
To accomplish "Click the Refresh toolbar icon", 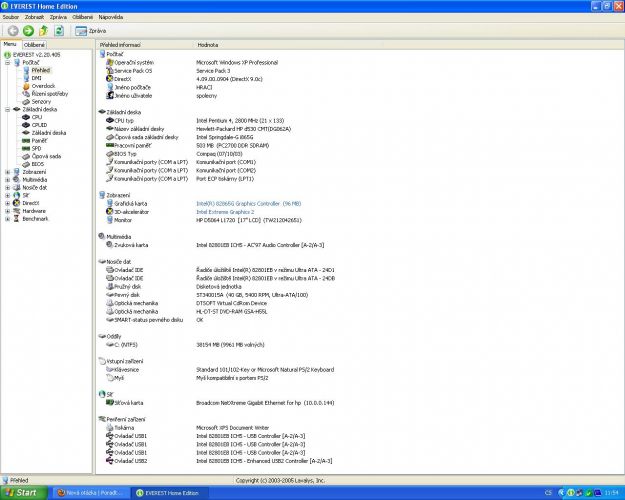I will pos(59,31).
